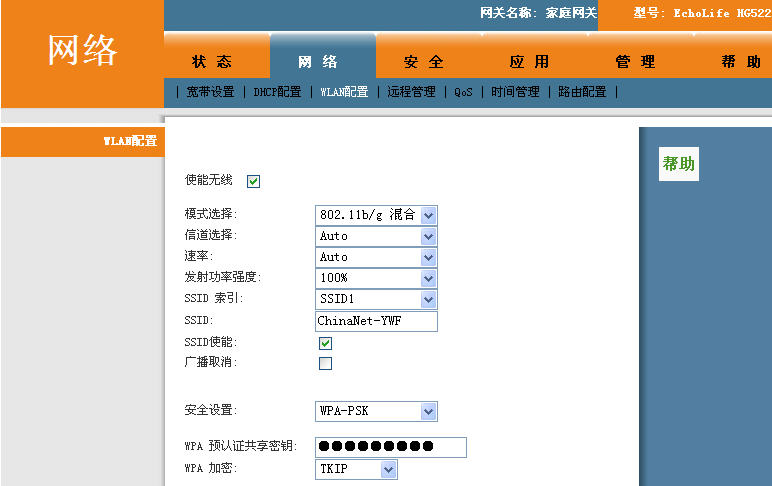Expand the 发射功率强度 100% dropdown
This screenshot has width=772, height=486.
coord(376,278)
